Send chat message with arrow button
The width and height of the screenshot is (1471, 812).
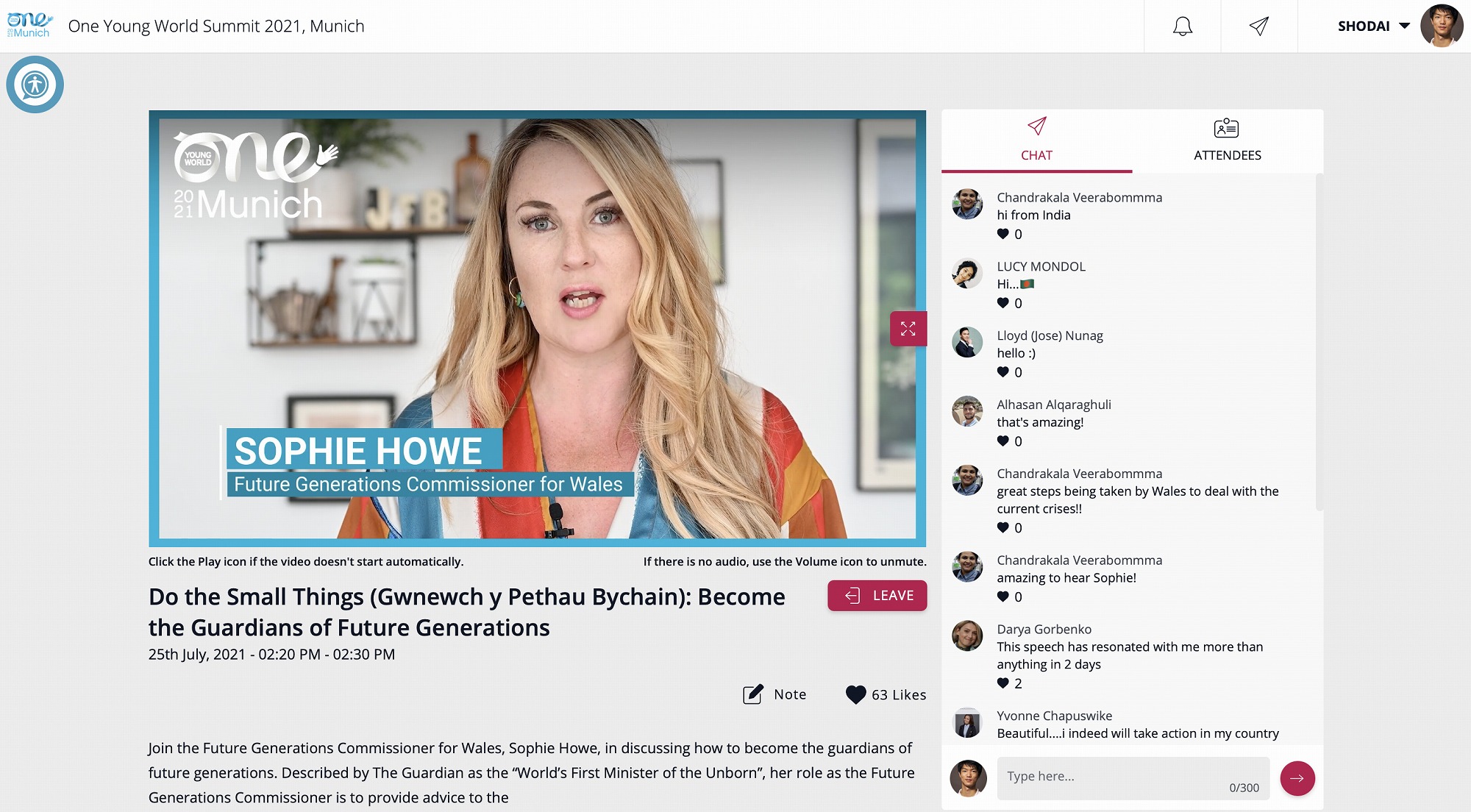tap(1297, 778)
